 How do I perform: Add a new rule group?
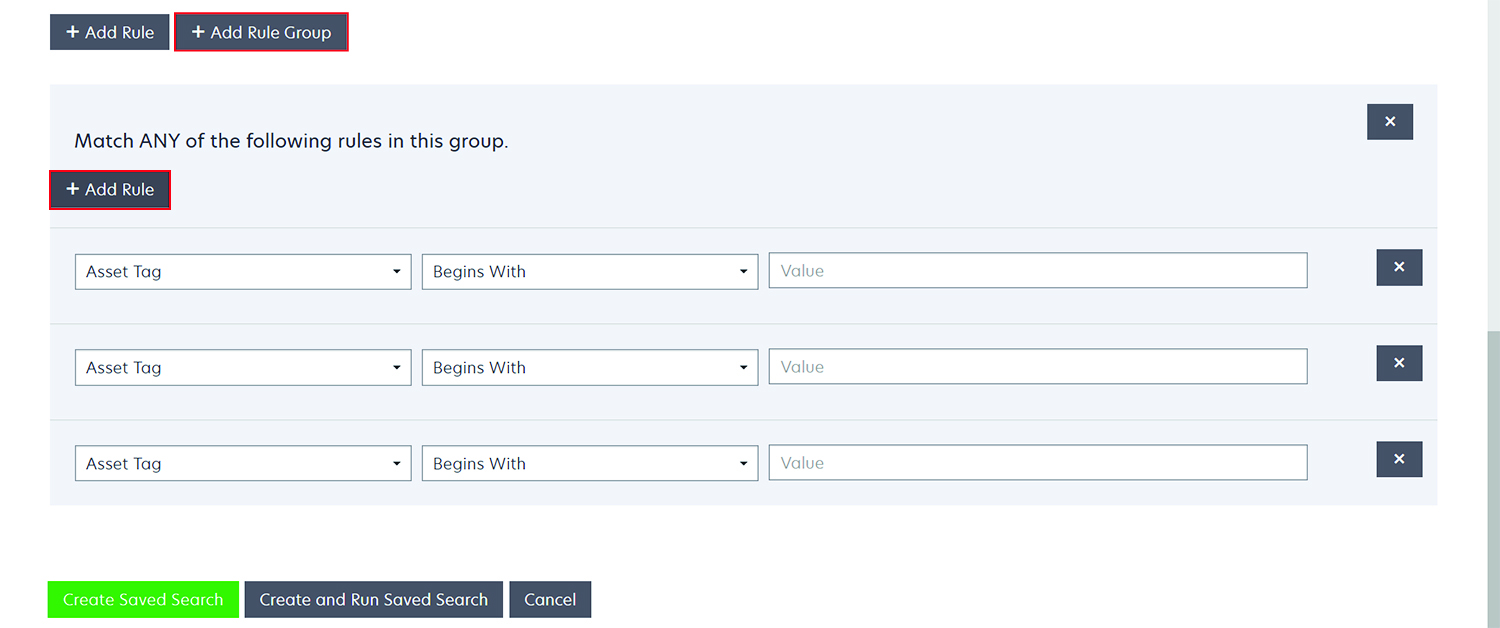pyautogui.click(x=261, y=32)
